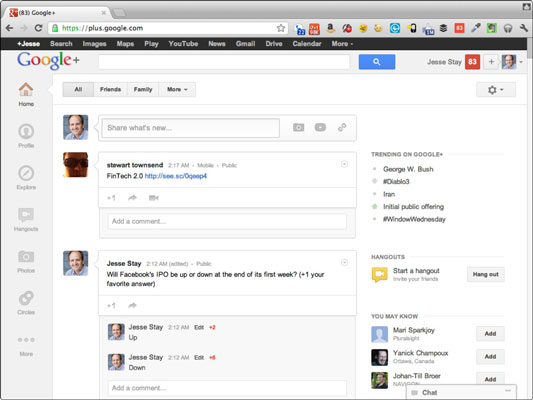The image size is (533, 400).
Task: Edit the "Up" comment
Action: tap(199, 328)
